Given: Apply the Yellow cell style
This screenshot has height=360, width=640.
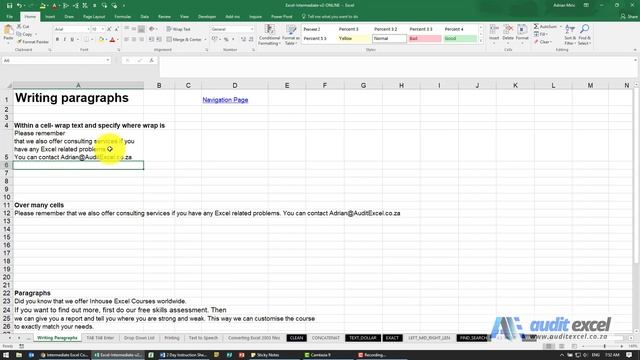Looking at the screenshot, I should click(353, 38).
